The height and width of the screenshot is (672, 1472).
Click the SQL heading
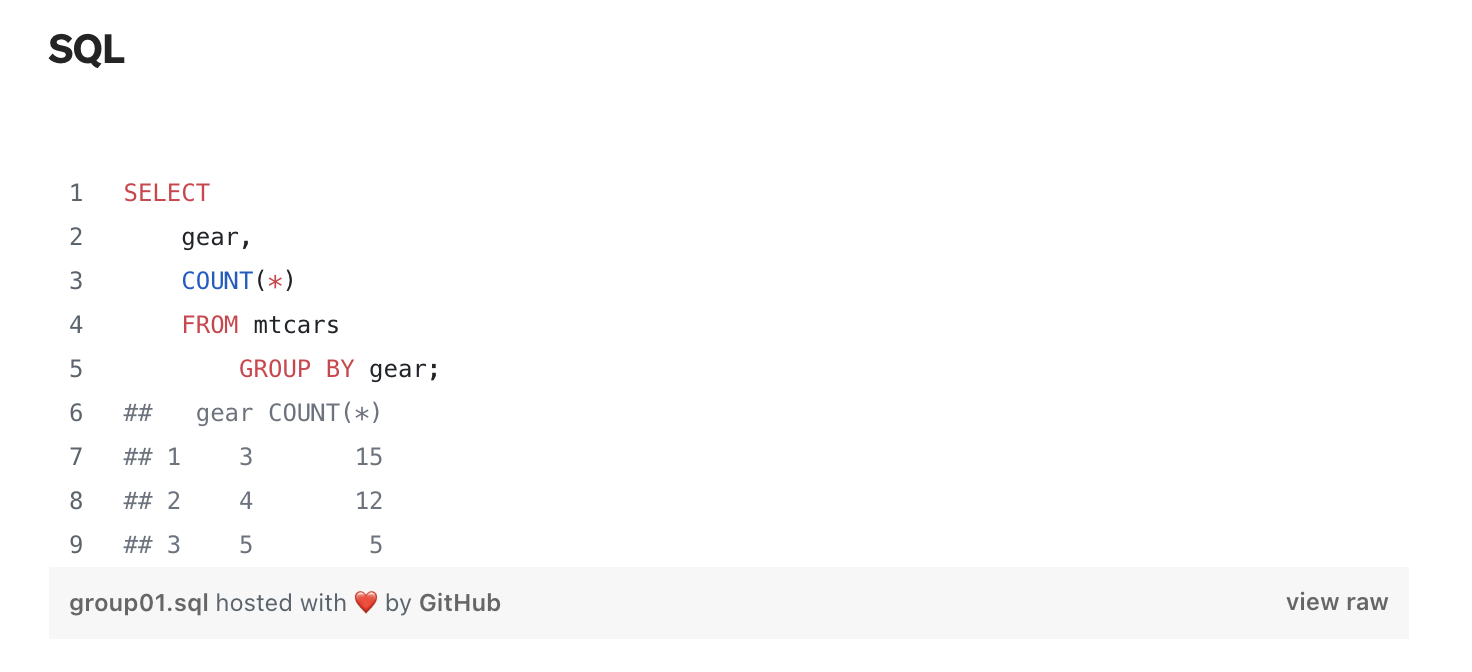coord(86,50)
